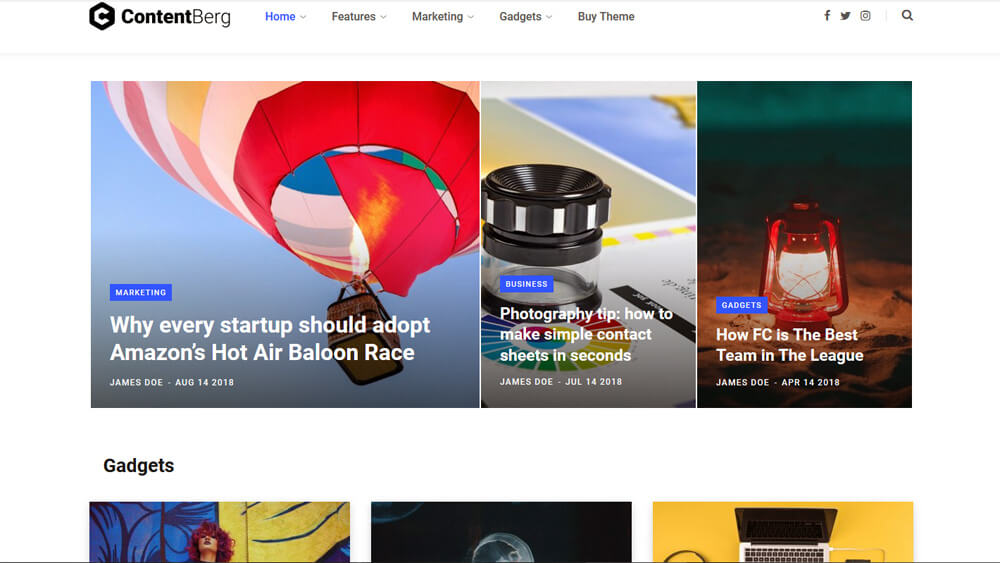Click the GADGETS tag on lantern post
1000x563 pixels.
pos(741,305)
